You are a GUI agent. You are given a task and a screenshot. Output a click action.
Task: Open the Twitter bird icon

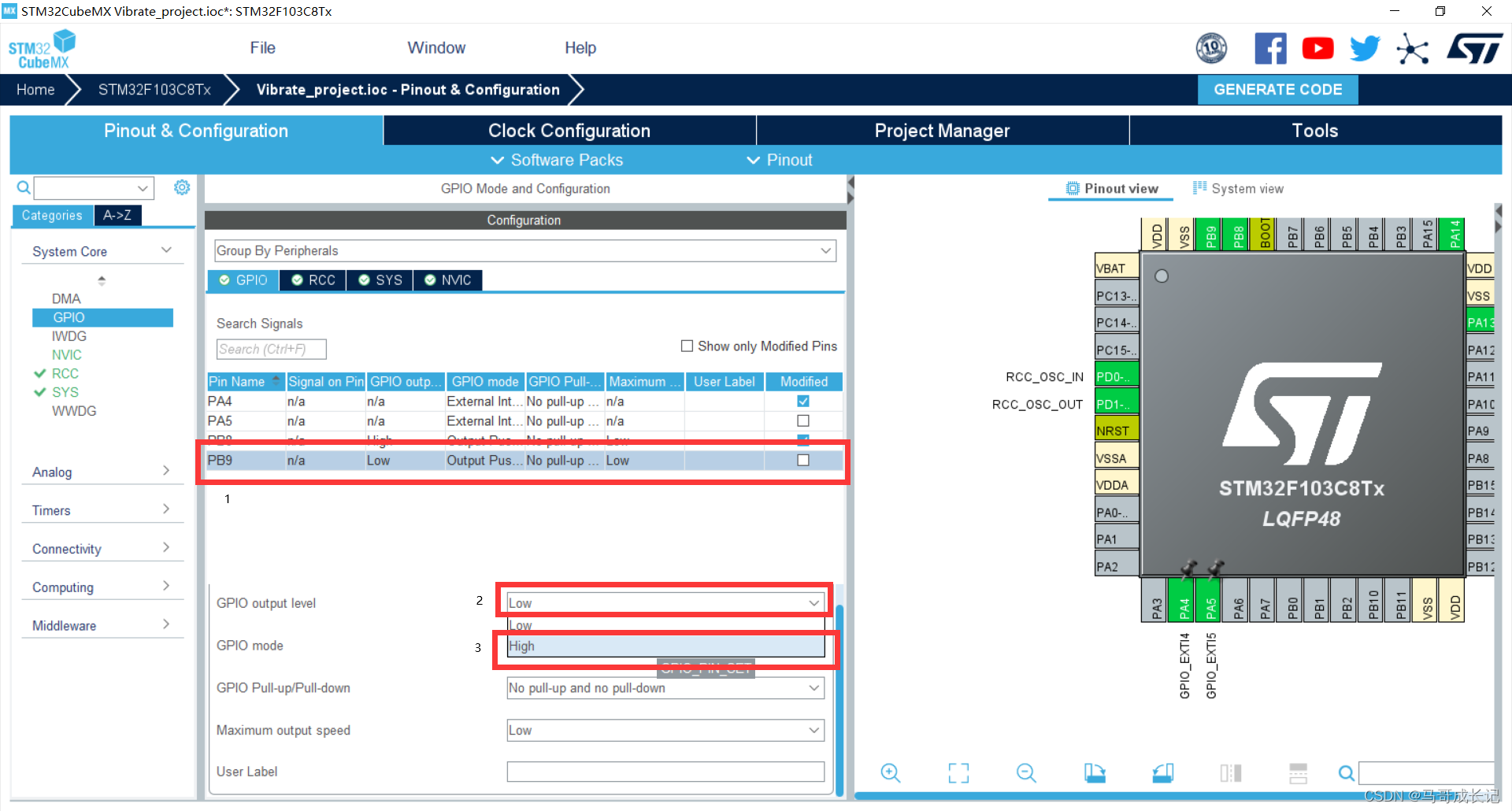(x=1365, y=49)
